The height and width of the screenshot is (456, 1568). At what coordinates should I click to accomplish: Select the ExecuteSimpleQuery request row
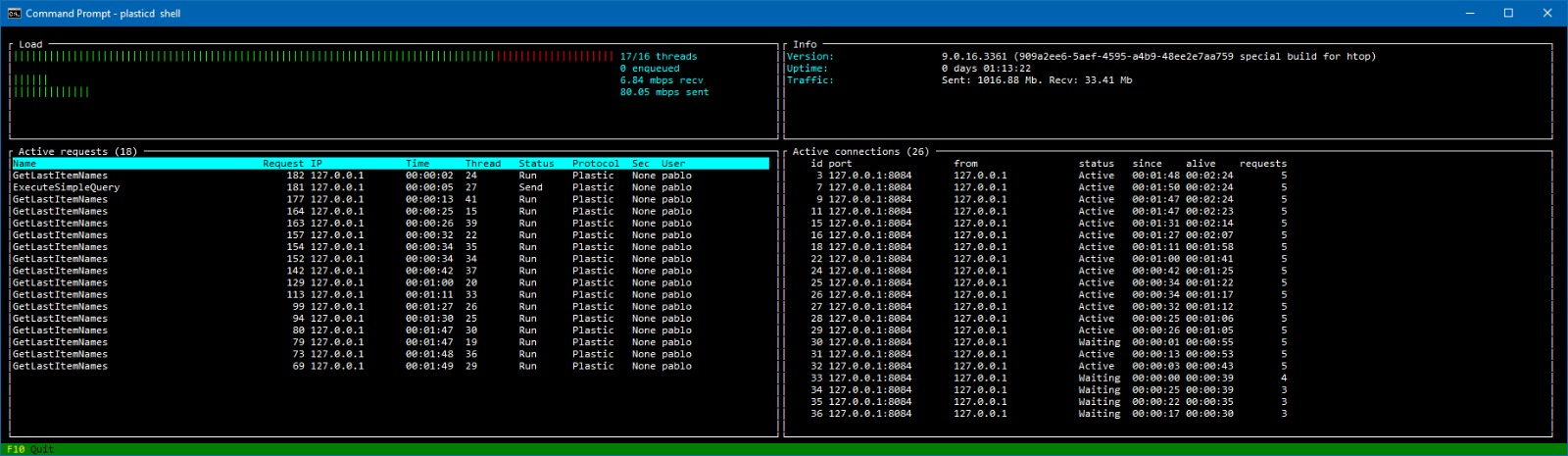pos(390,187)
